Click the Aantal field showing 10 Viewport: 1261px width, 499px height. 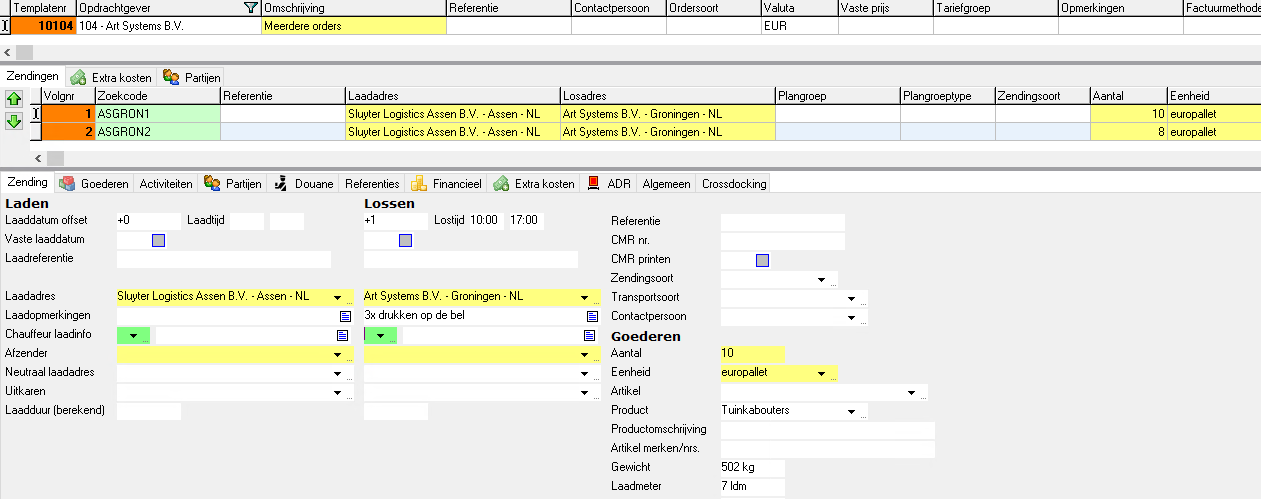[751, 354]
